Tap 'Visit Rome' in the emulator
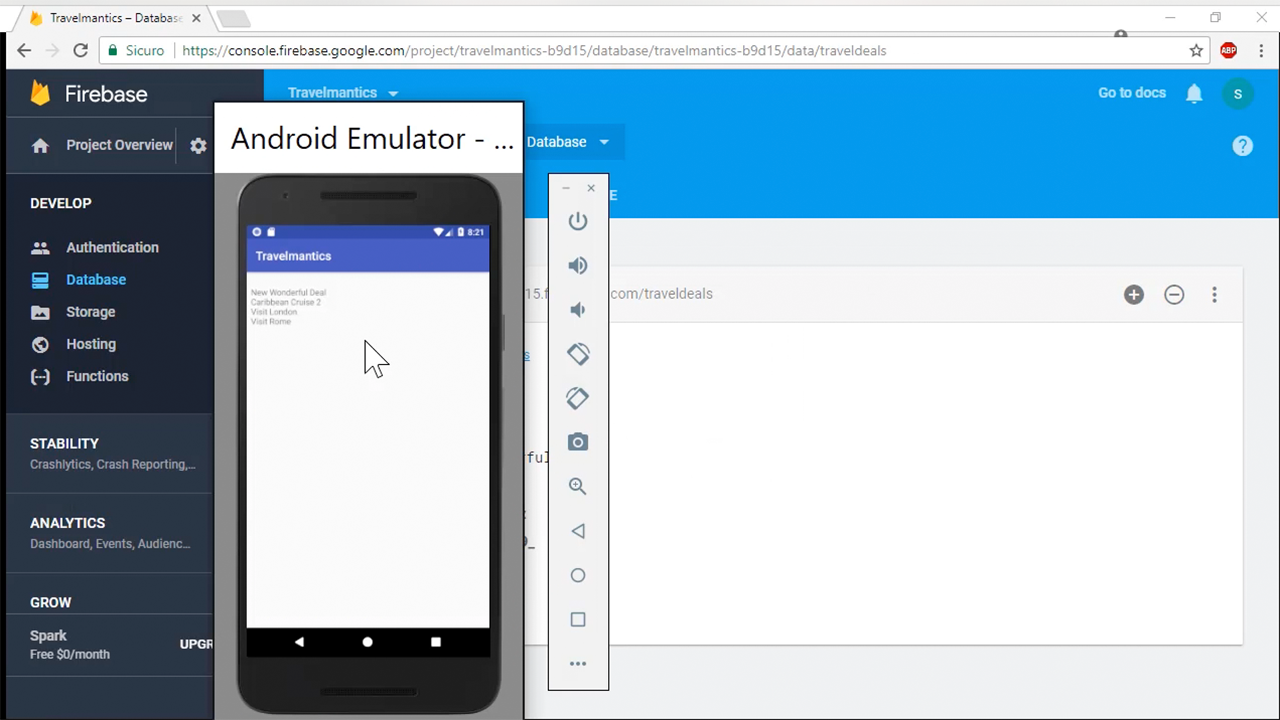This screenshot has height=720, width=1280. pos(271,321)
